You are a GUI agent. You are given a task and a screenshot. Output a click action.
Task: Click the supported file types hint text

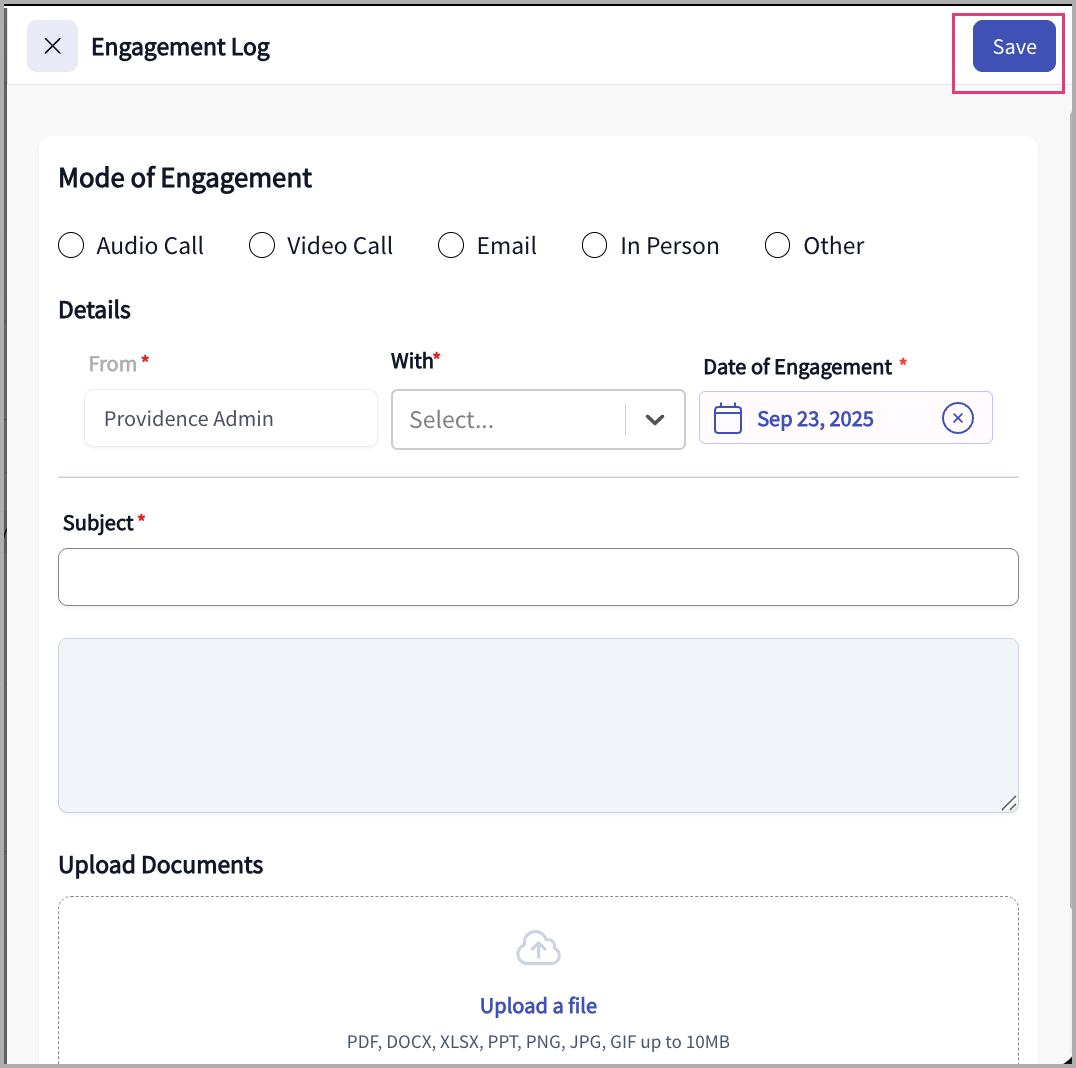538,1042
